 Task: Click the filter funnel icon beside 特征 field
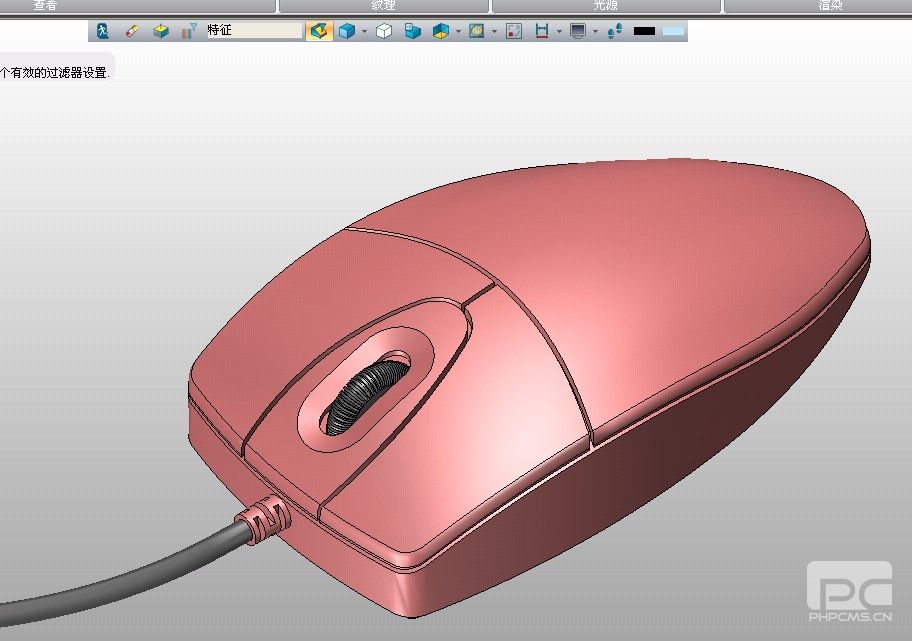(189, 31)
